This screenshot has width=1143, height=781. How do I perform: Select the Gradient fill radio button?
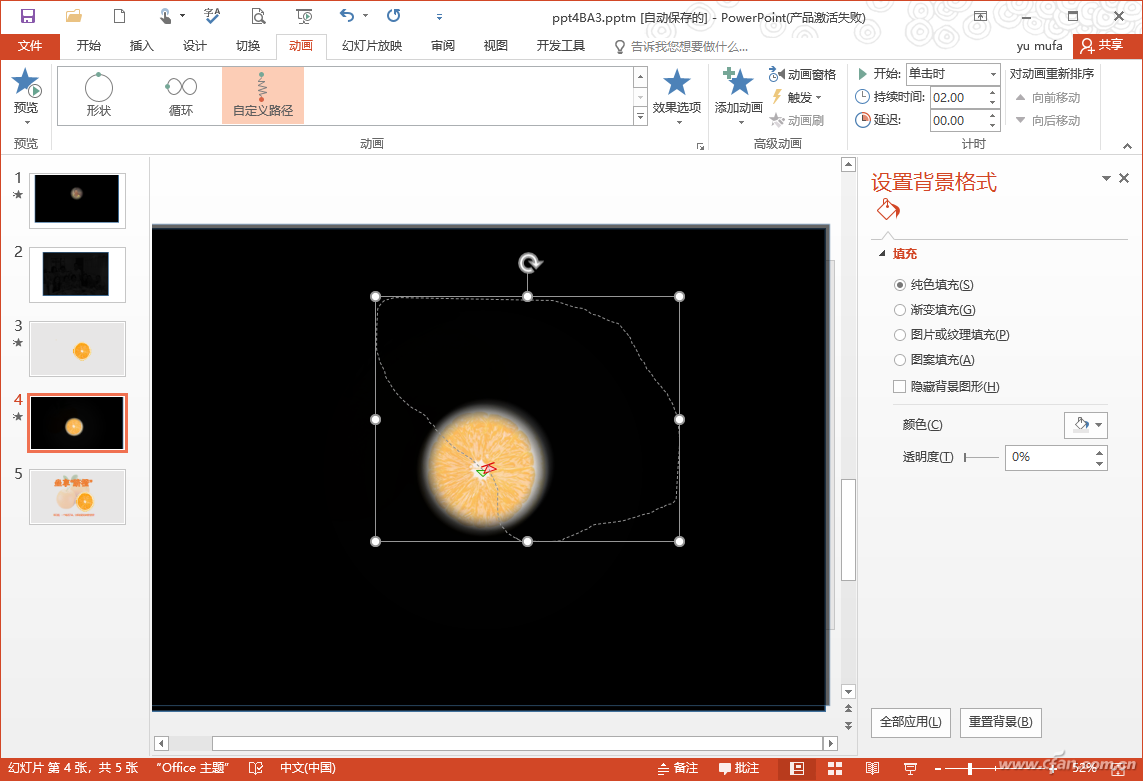pos(900,310)
